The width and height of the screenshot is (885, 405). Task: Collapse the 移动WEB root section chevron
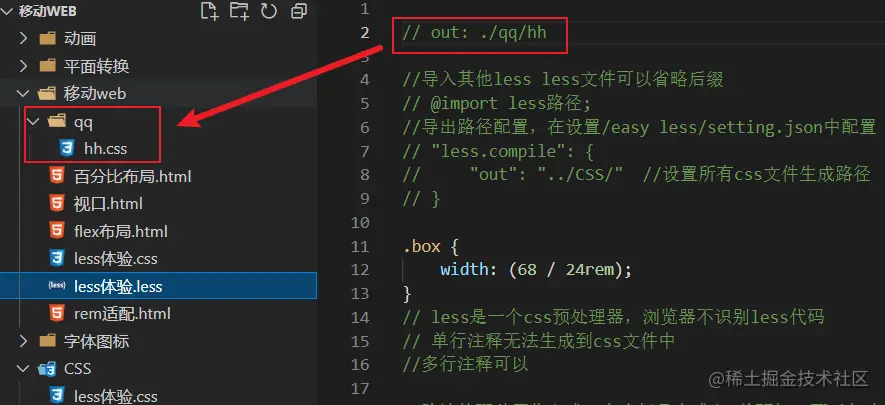coord(8,11)
